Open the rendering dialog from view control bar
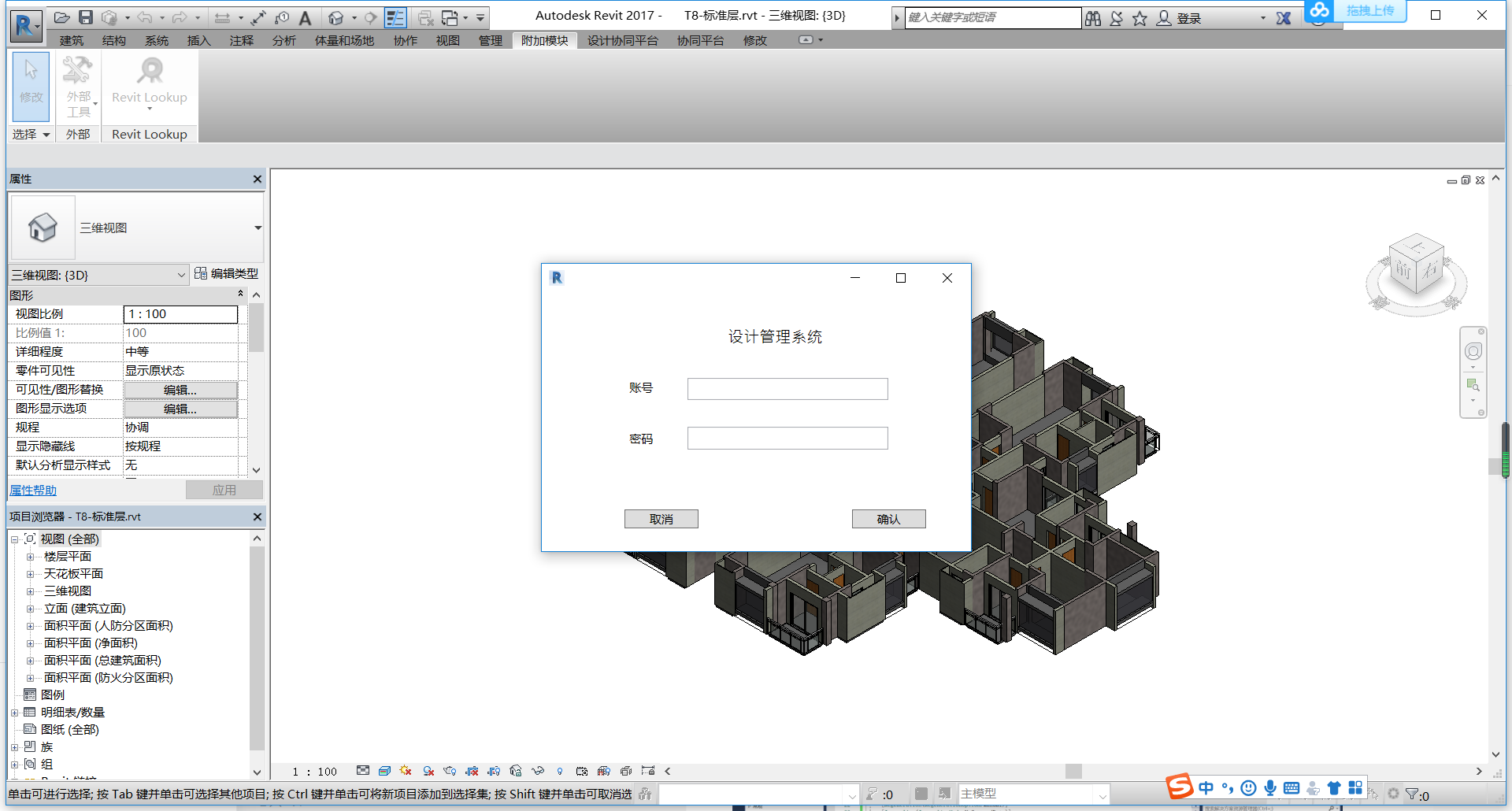 [448, 771]
